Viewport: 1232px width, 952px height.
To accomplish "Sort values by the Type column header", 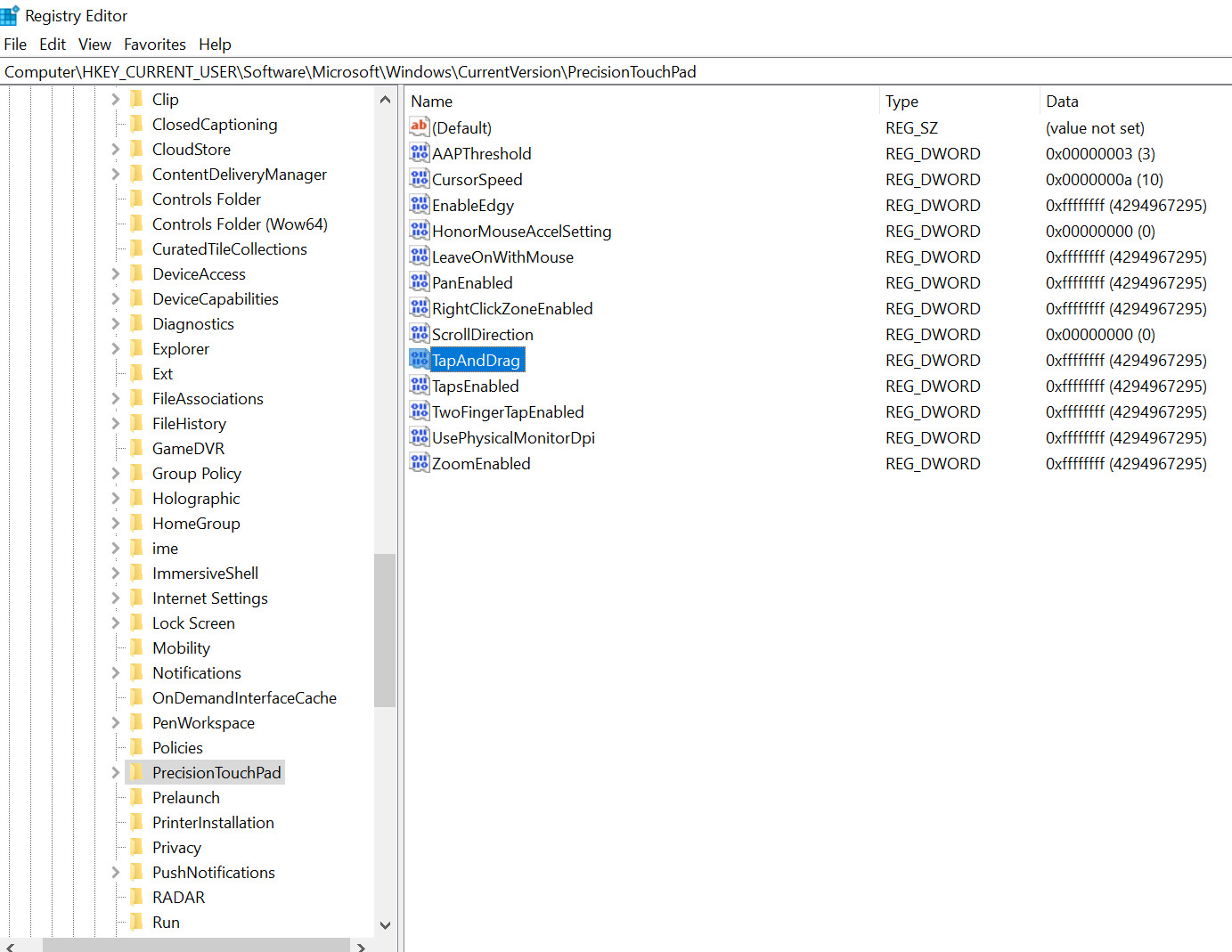I will (959, 101).
